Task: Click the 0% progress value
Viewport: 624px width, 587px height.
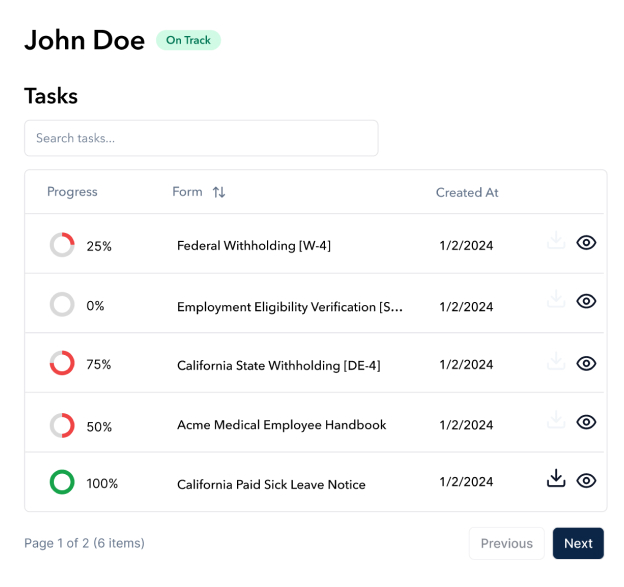Action: click(x=95, y=306)
